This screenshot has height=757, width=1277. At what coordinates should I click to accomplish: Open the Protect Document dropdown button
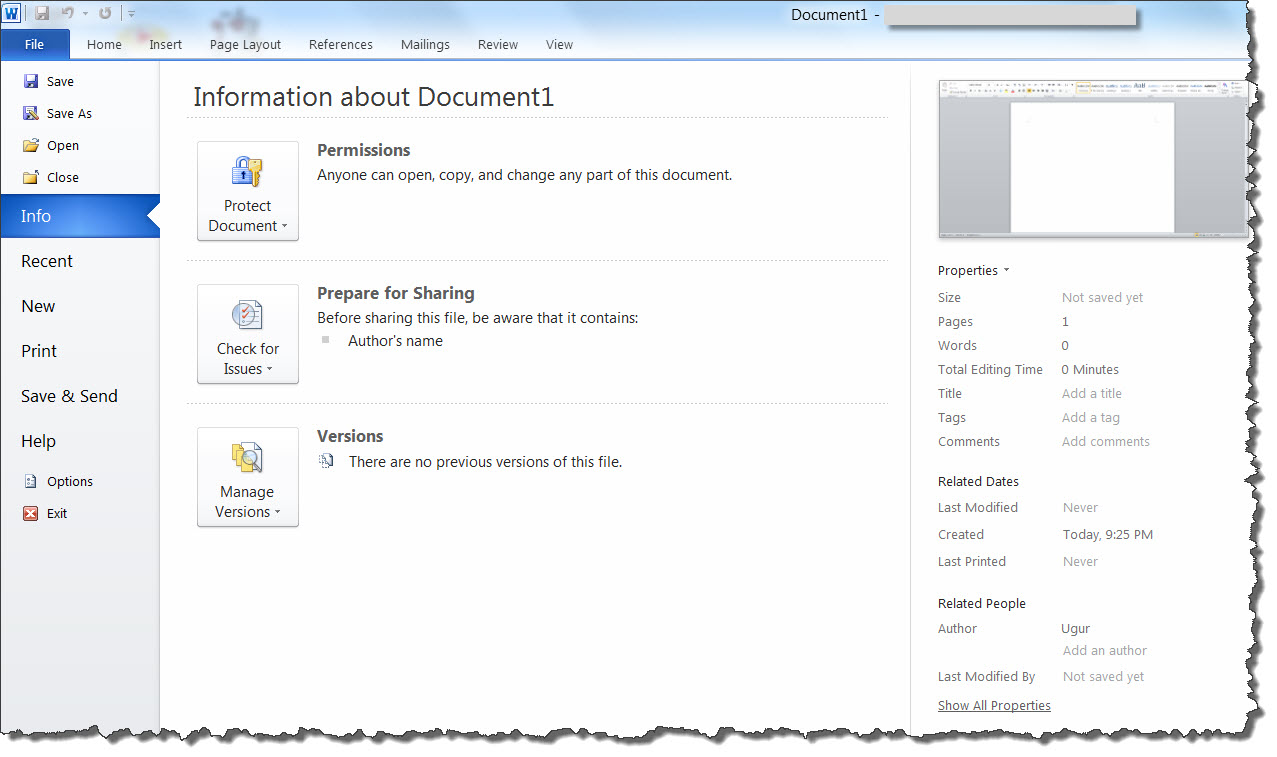[248, 191]
